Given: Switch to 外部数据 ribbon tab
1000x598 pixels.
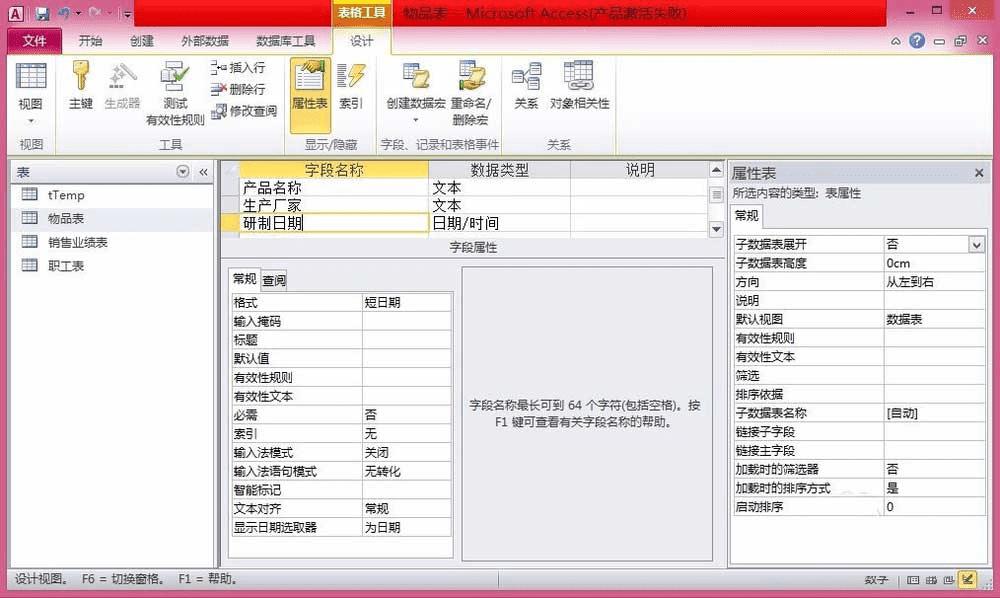Looking at the screenshot, I should pyautogui.click(x=205, y=41).
